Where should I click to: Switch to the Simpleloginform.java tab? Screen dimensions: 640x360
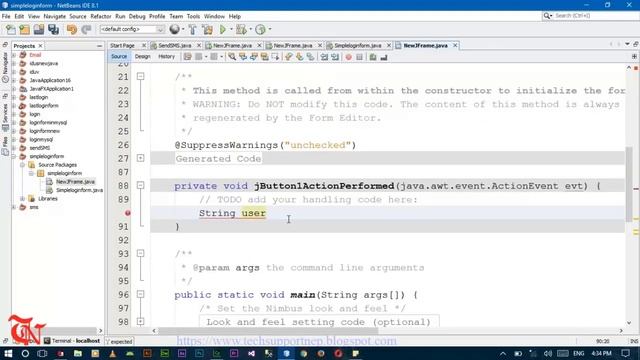coord(358,46)
